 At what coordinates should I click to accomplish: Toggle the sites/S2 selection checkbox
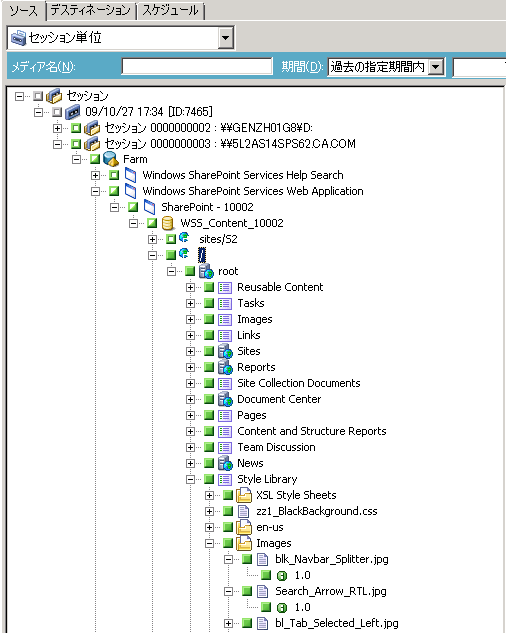[x=171, y=239]
